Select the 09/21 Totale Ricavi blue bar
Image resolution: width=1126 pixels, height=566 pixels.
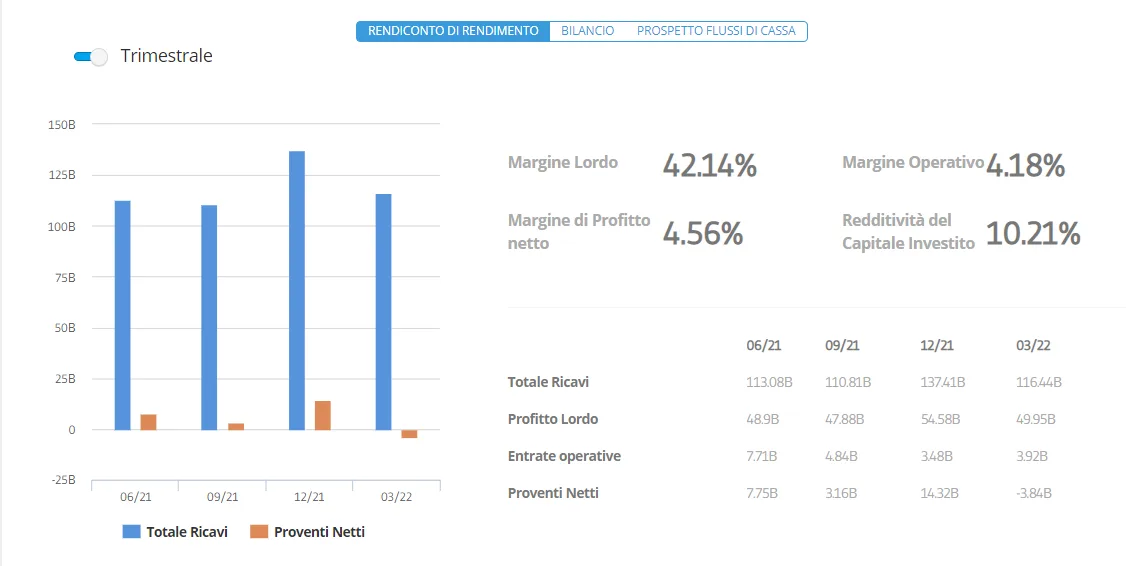(x=209, y=317)
